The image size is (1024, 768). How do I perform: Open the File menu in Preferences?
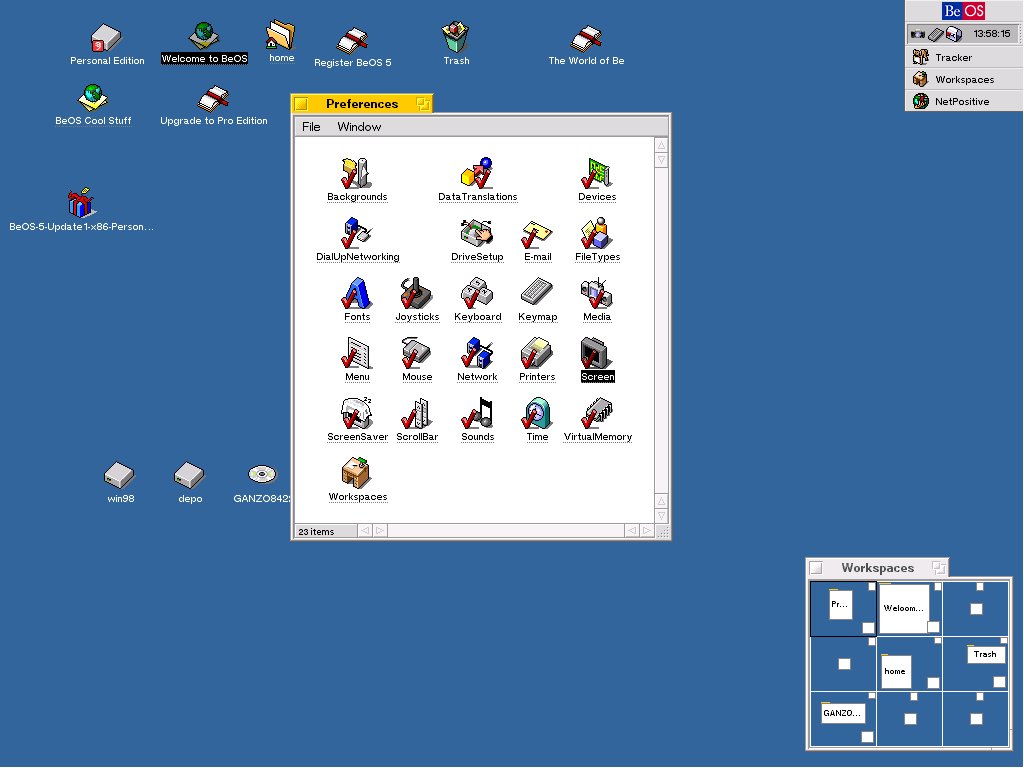point(311,127)
